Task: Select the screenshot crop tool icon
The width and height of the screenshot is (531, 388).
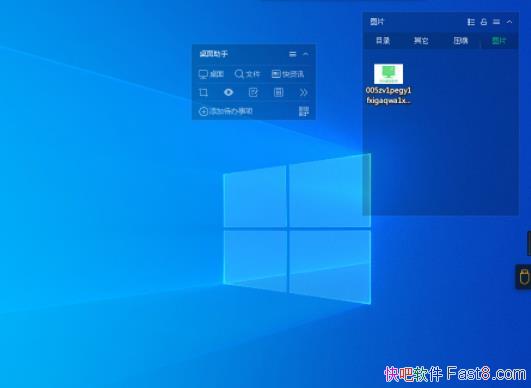Action: 204,92
